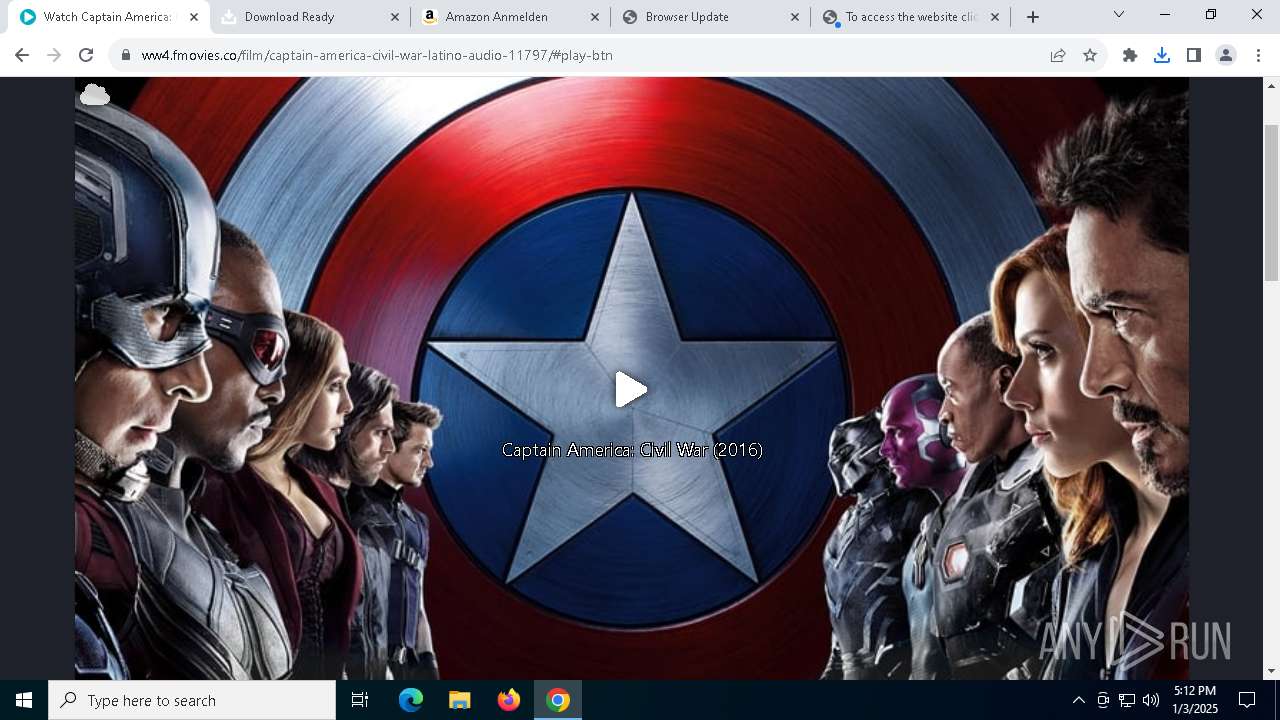Switch to Browser Update tab
Image resolution: width=1280 pixels, height=720 pixels.
tap(708, 17)
